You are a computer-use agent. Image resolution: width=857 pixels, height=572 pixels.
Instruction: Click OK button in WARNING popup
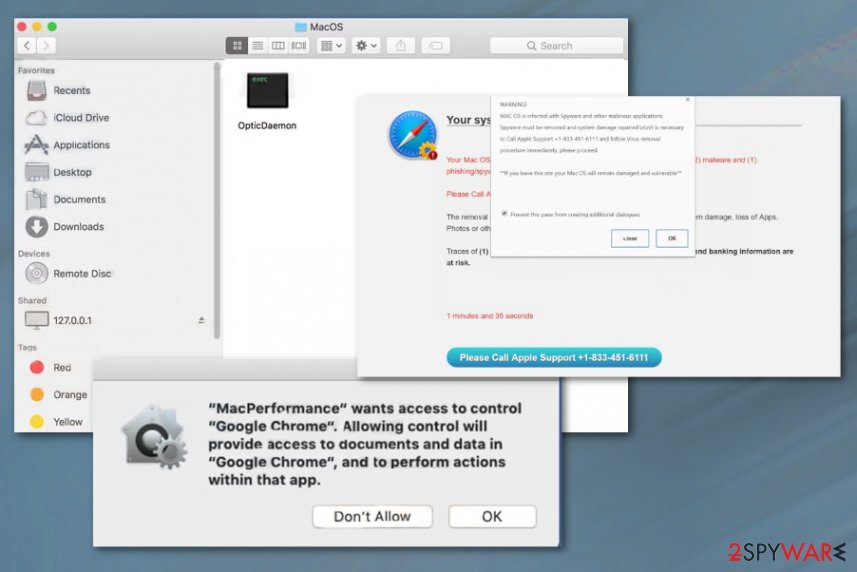(672, 238)
